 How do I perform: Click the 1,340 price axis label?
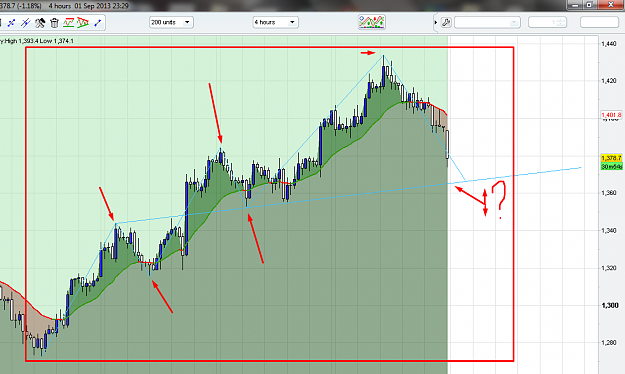[x=609, y=230]
